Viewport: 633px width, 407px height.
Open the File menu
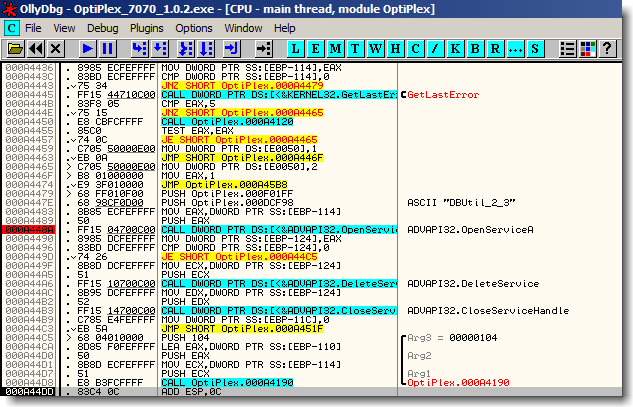33,28
